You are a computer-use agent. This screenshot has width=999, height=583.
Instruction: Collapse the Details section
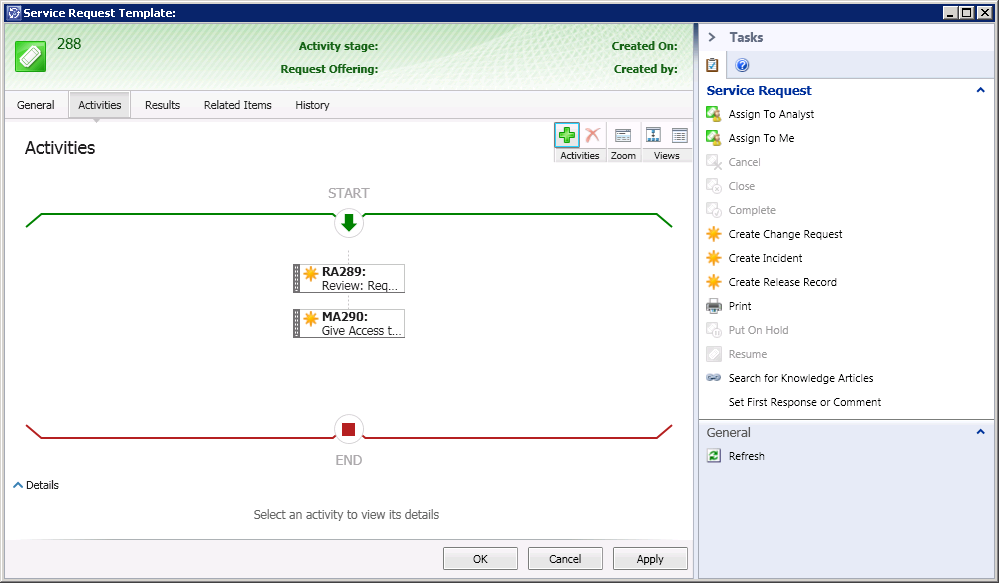click(19, 485)
